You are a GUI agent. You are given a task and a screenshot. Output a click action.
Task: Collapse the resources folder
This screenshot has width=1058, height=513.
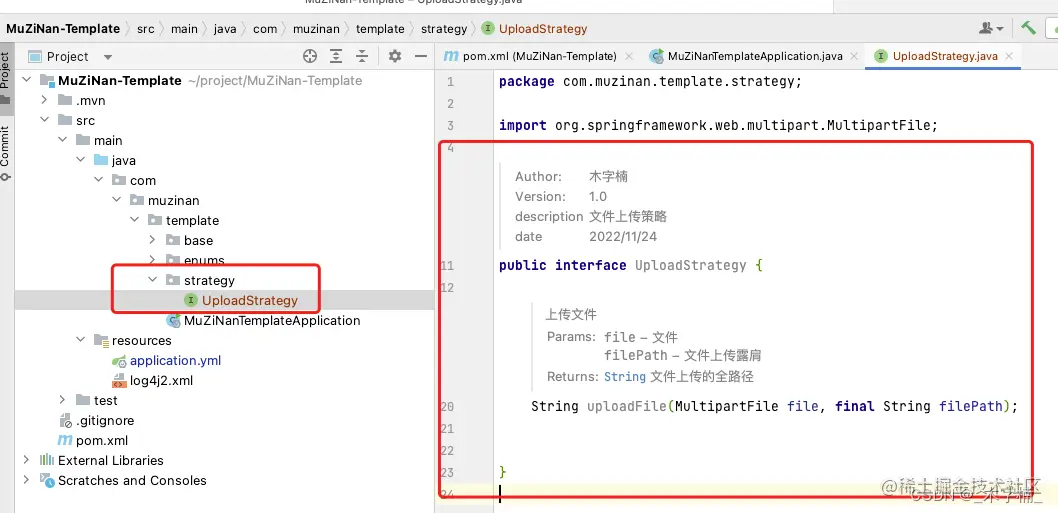pyautogui.click(x=81, y=340)
